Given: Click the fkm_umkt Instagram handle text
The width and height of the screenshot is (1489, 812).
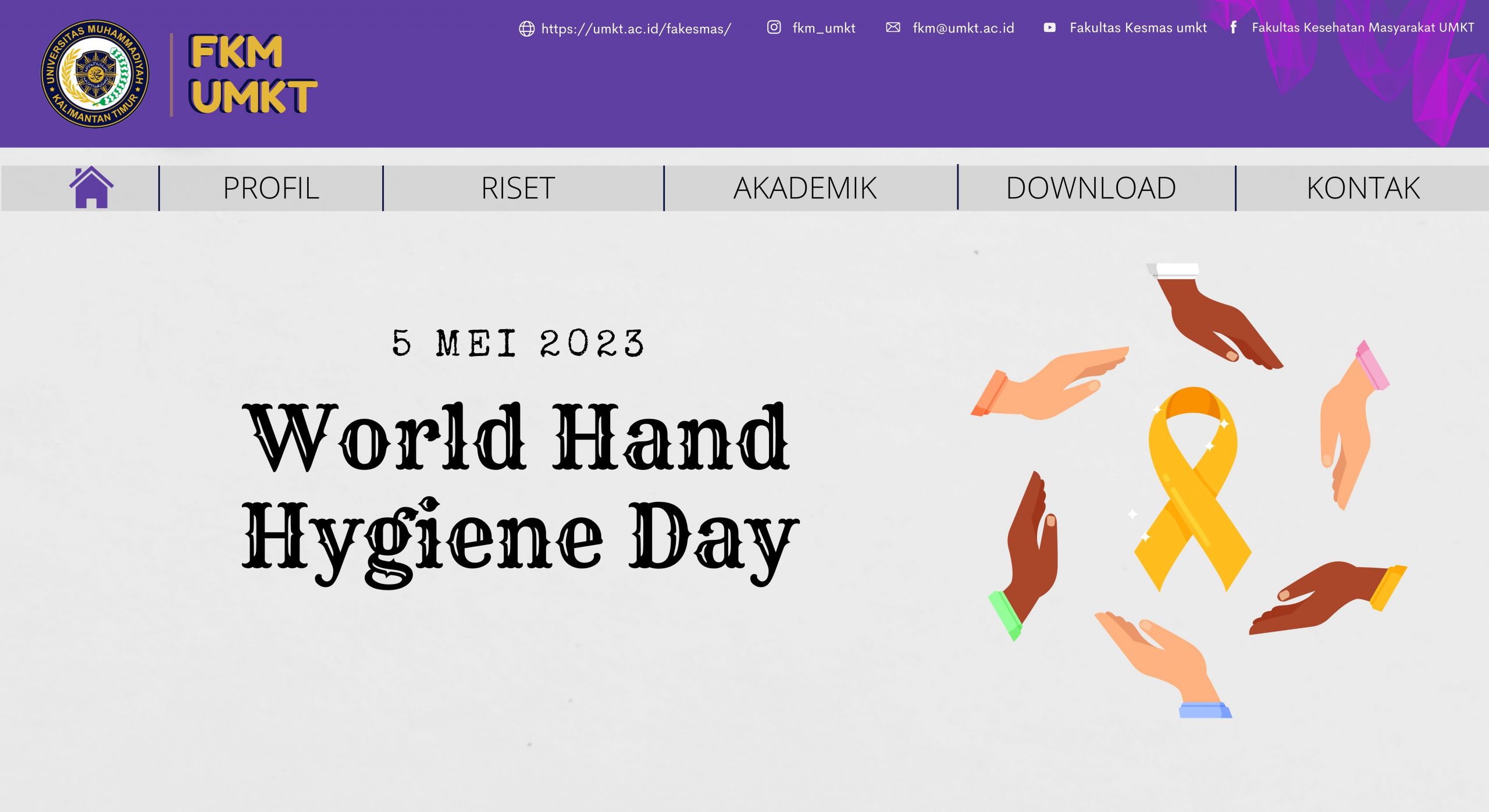Looking at the screenshot, I should coord(823,27).
